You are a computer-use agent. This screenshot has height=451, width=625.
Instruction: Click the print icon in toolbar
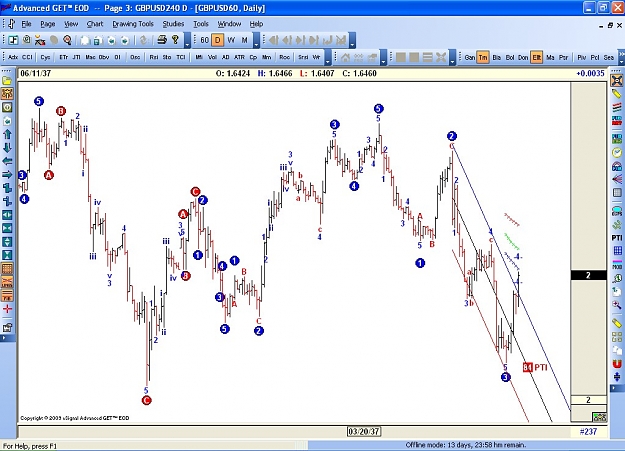pyautogui.click(x=162, y=40)
